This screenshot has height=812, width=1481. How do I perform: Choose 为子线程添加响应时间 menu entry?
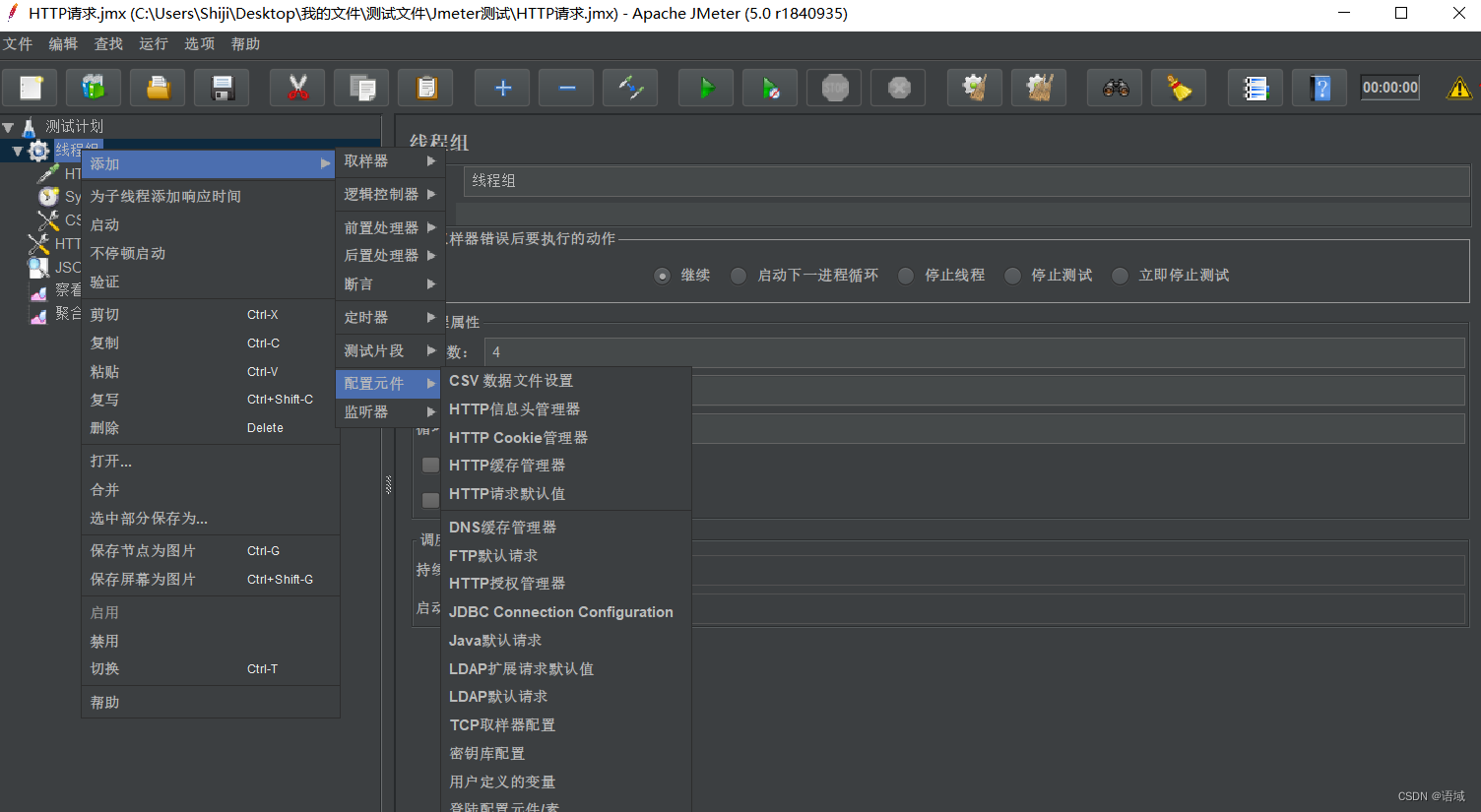[211, 196]
